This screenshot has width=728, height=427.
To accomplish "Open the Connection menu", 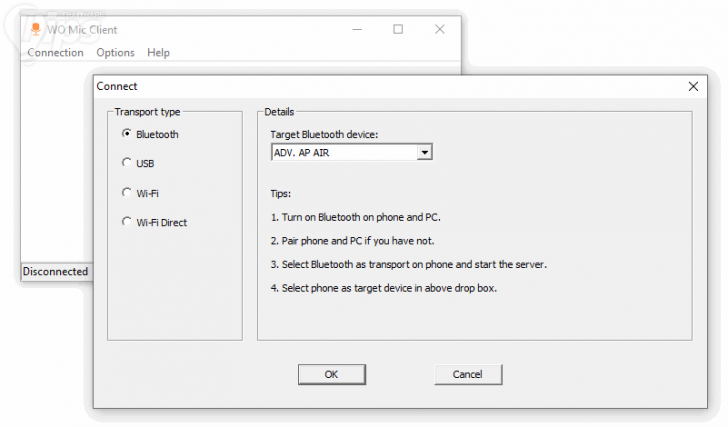I will click(55, 52).
